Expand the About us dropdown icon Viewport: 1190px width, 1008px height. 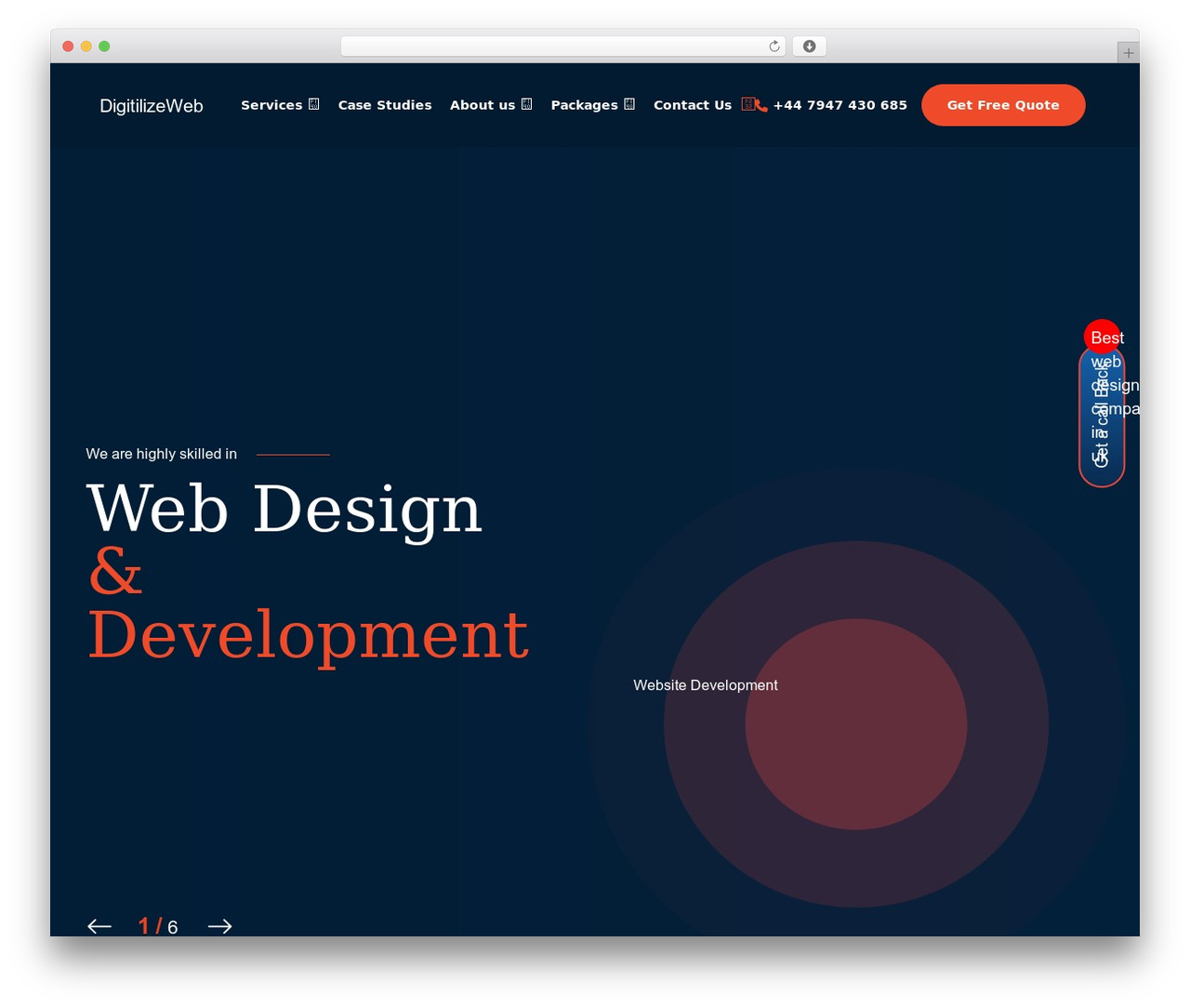[527, 104]
